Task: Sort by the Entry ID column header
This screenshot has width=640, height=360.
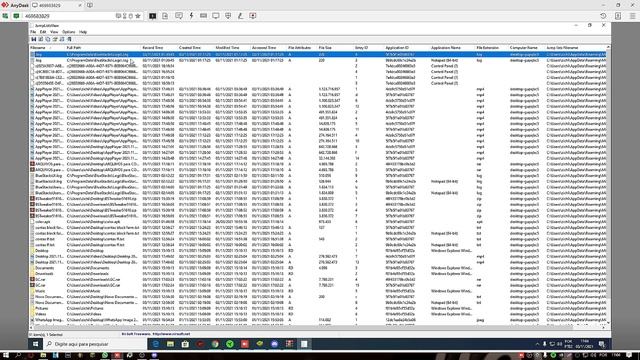Action: pyautogui.click(x=369, y=48)
